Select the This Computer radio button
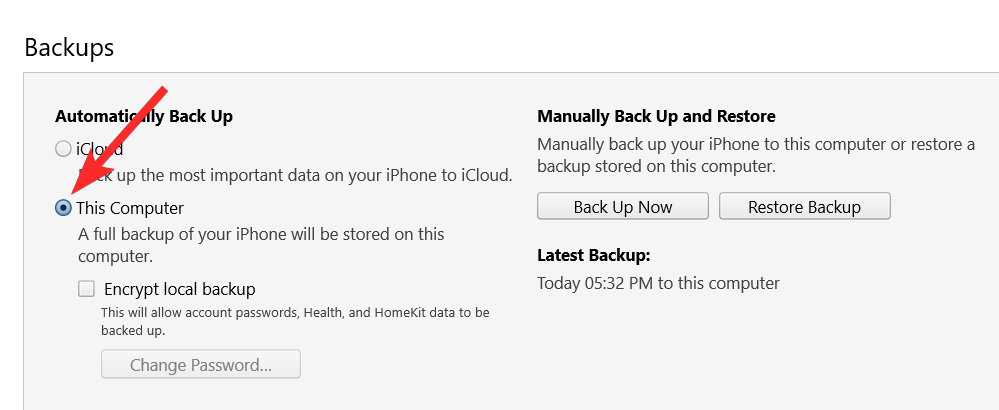The width and height of the screenshot is (999, 410). (64, 208)
